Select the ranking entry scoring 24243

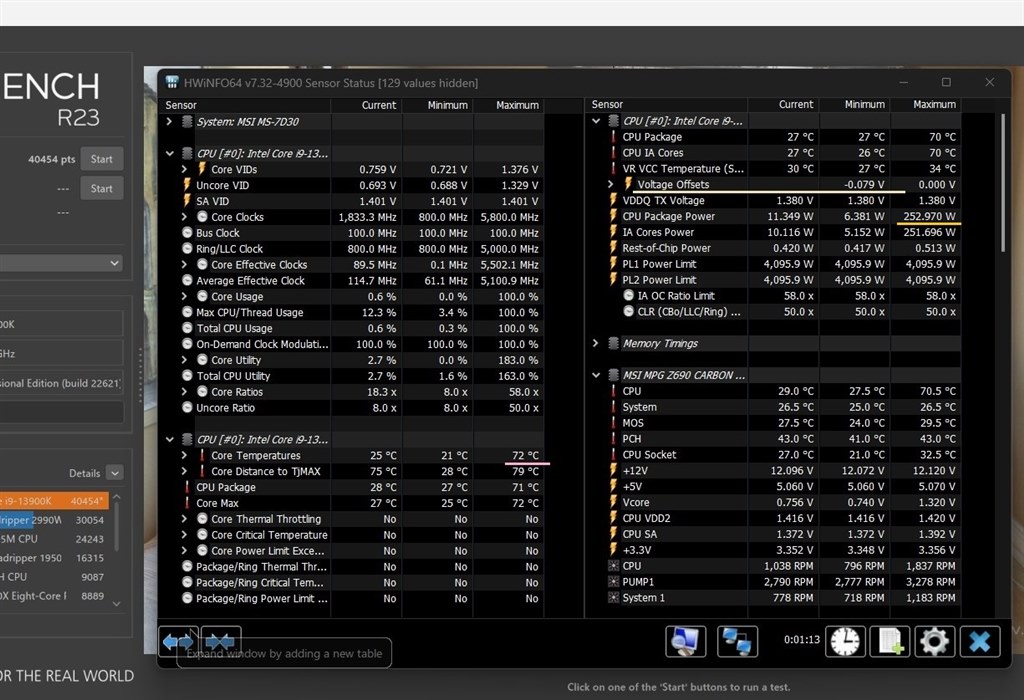[x=54, y=539]
